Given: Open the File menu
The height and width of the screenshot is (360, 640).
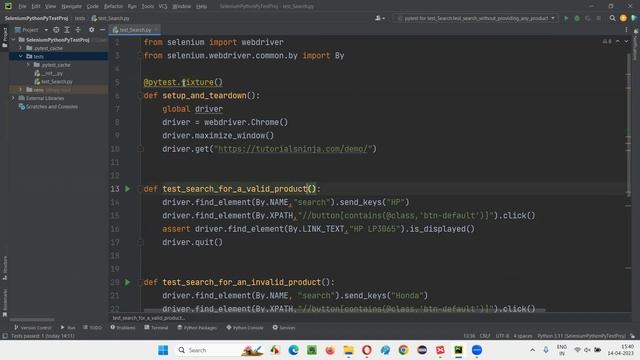Looking at the screenshot, I should tap(22, 6).
